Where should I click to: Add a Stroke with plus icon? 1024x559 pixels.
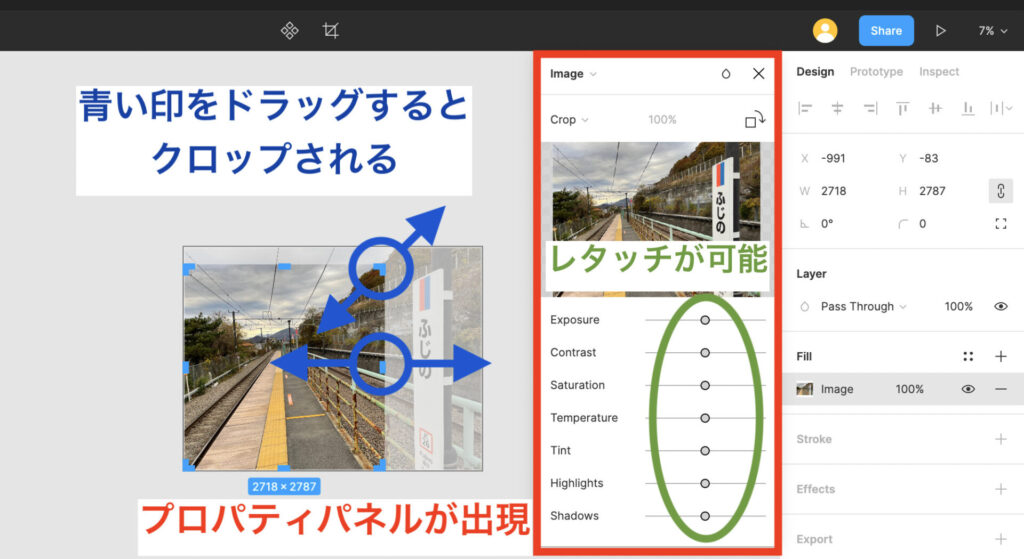pos(1000,439)
